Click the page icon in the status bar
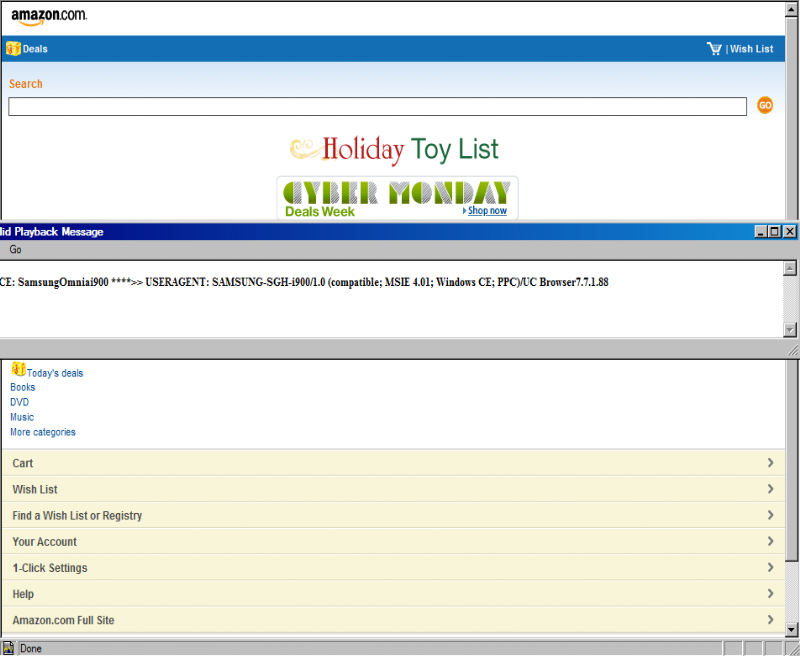 pos(8,648)
